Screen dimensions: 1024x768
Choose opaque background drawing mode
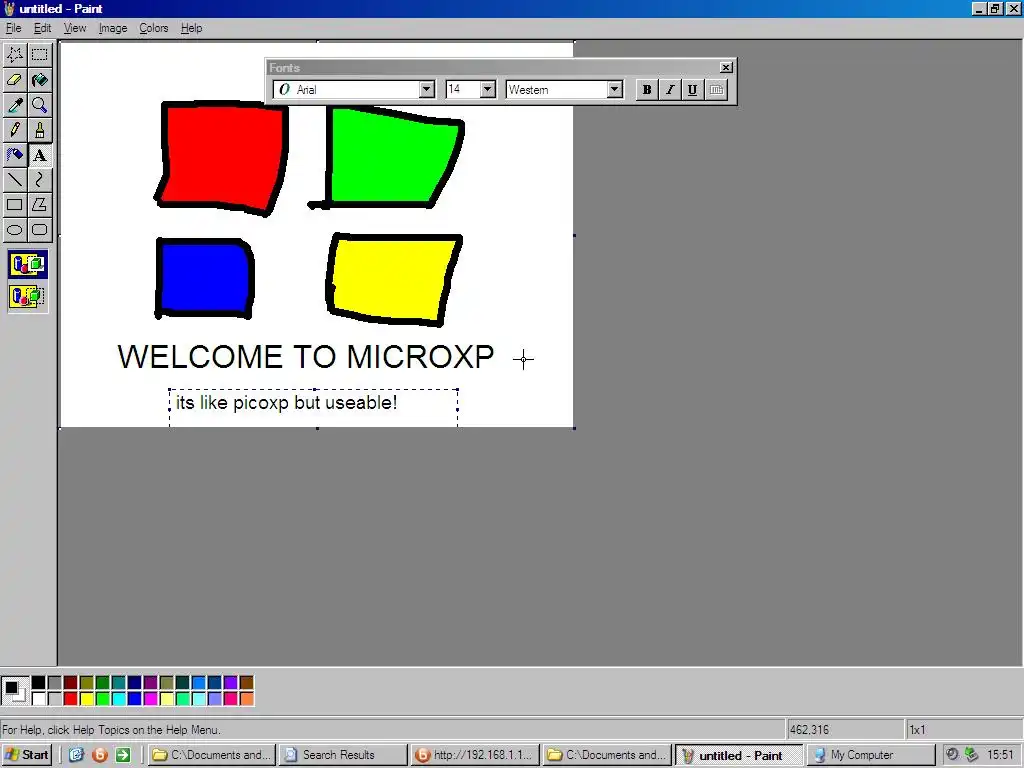tap(27, 264)
